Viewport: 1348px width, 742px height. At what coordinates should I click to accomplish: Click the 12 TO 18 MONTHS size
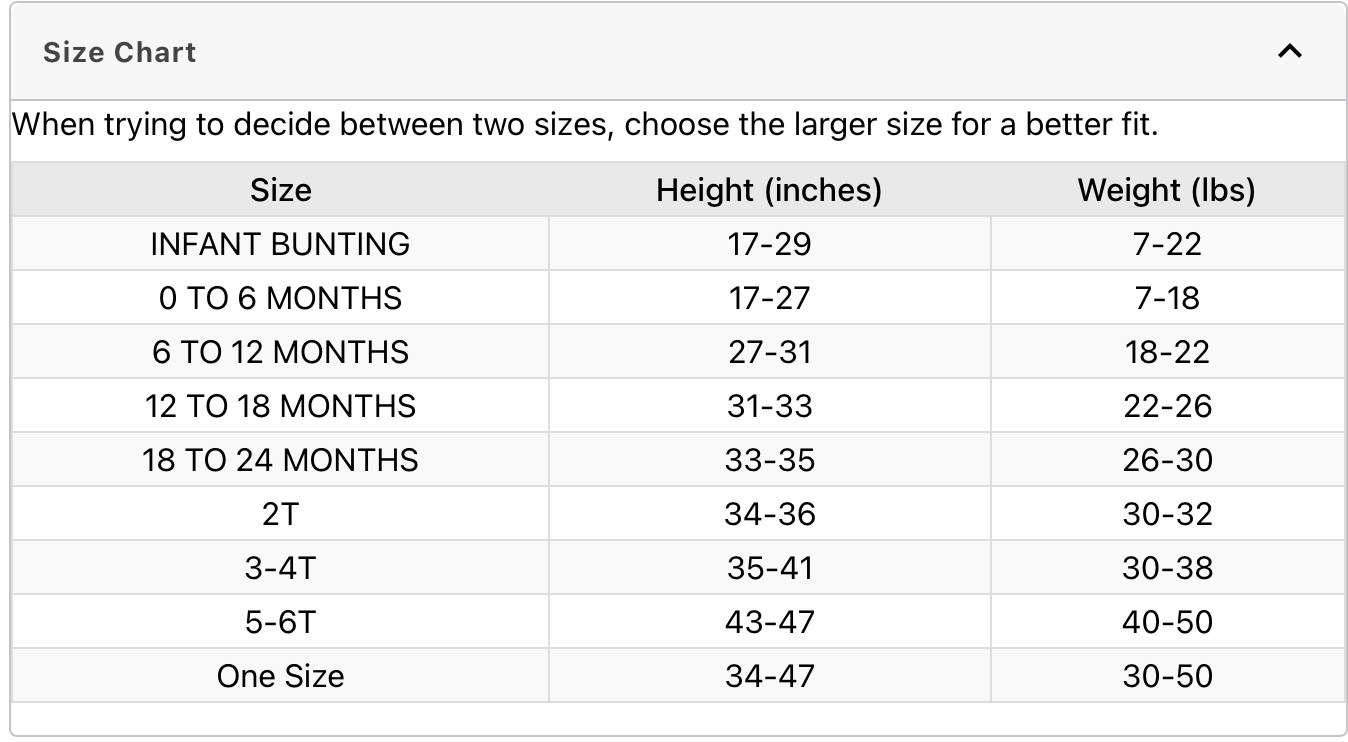pos(280,406)
